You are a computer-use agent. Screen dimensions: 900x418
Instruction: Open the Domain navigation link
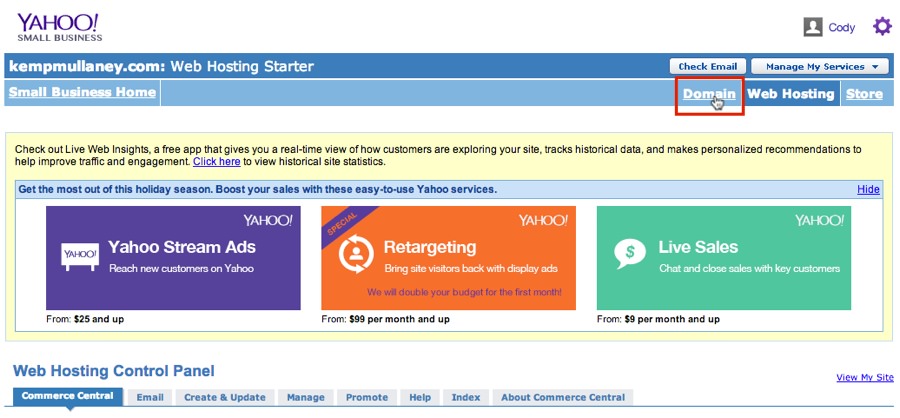709,94
